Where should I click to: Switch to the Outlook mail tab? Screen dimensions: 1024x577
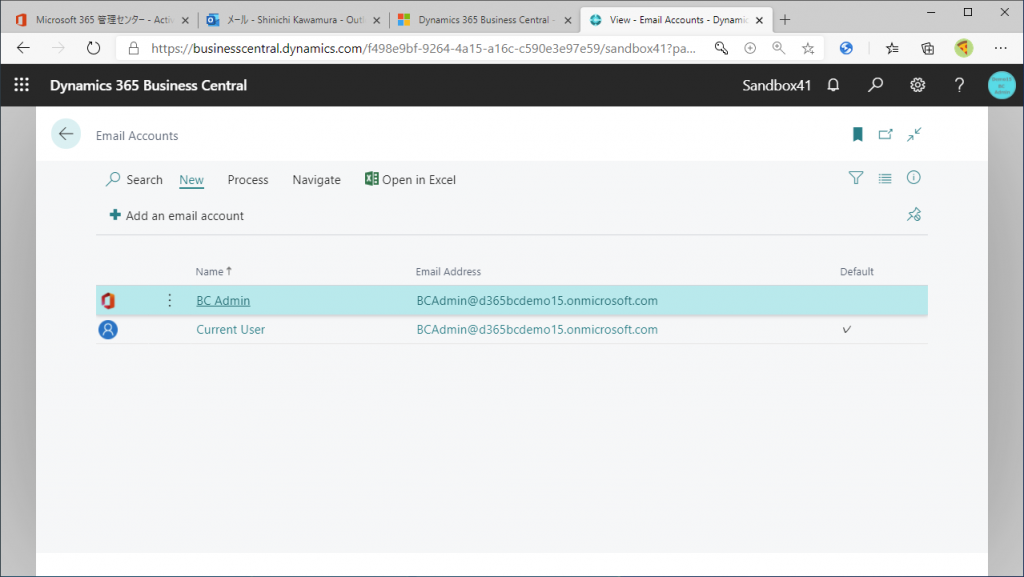coord(293,20)
